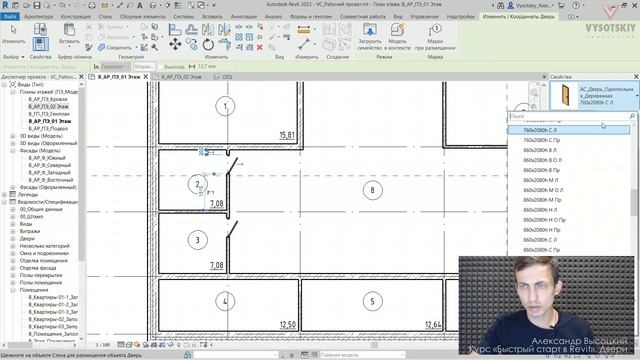
Task: Switch to the Архитектура ribbon tab
Action: (39, 17)
